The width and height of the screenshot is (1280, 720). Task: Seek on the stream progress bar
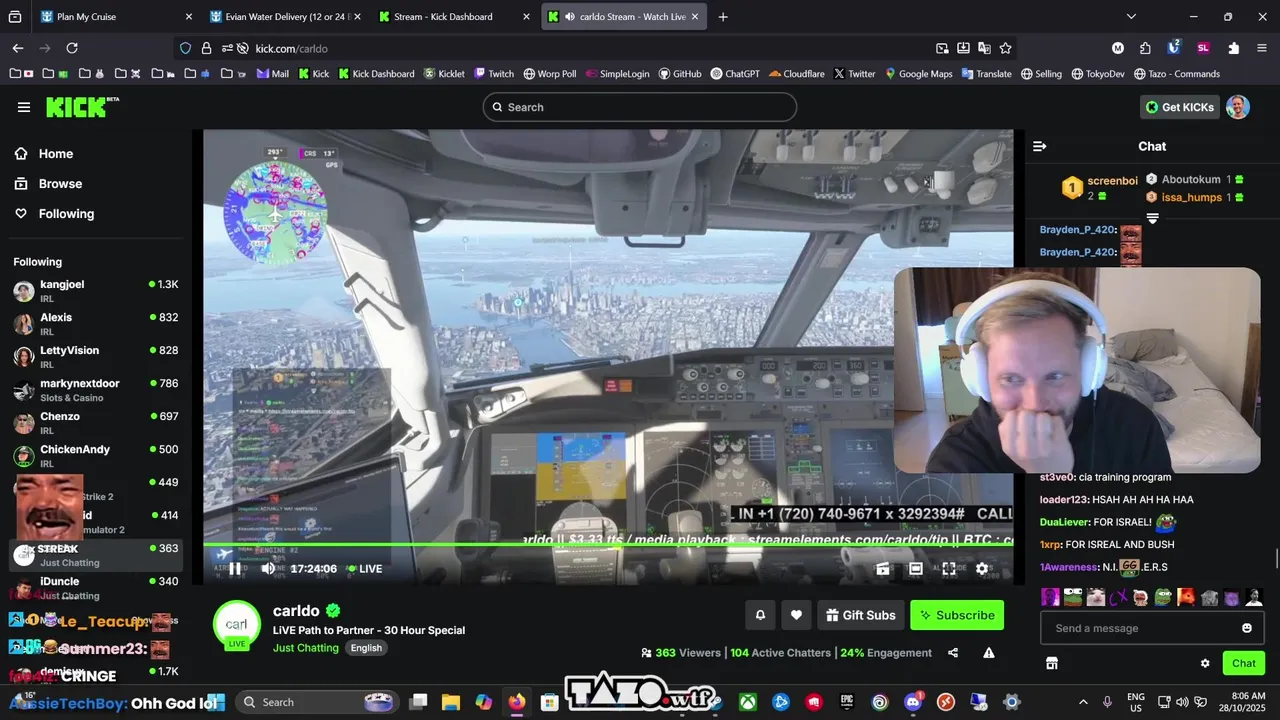608,545
